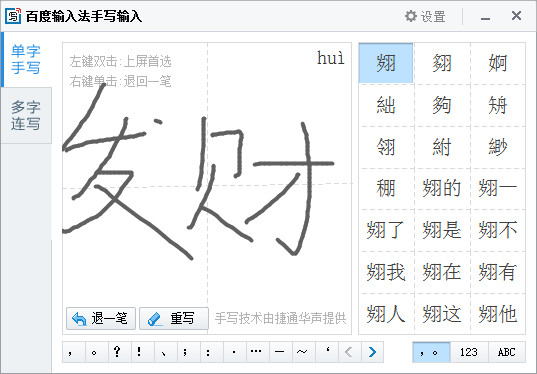Switch to the 123 number panel
Screen dimensions: 537x374
pyautogui.click(x=469, y=352)
